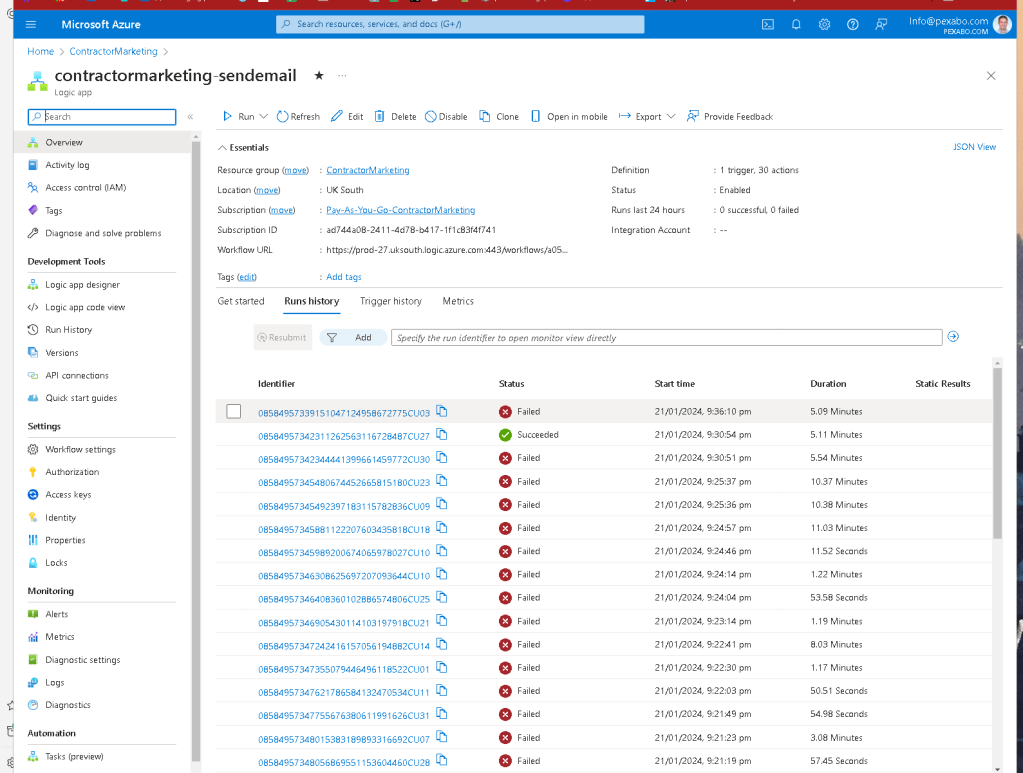Click Clone in the toolbar

pyautogui.click(x=499, y=117)
